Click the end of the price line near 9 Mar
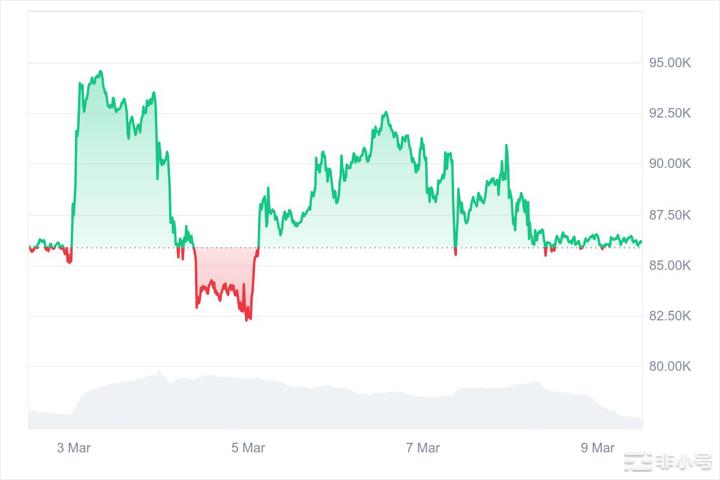This screenshot has width=720, height=480. [640, 241]
